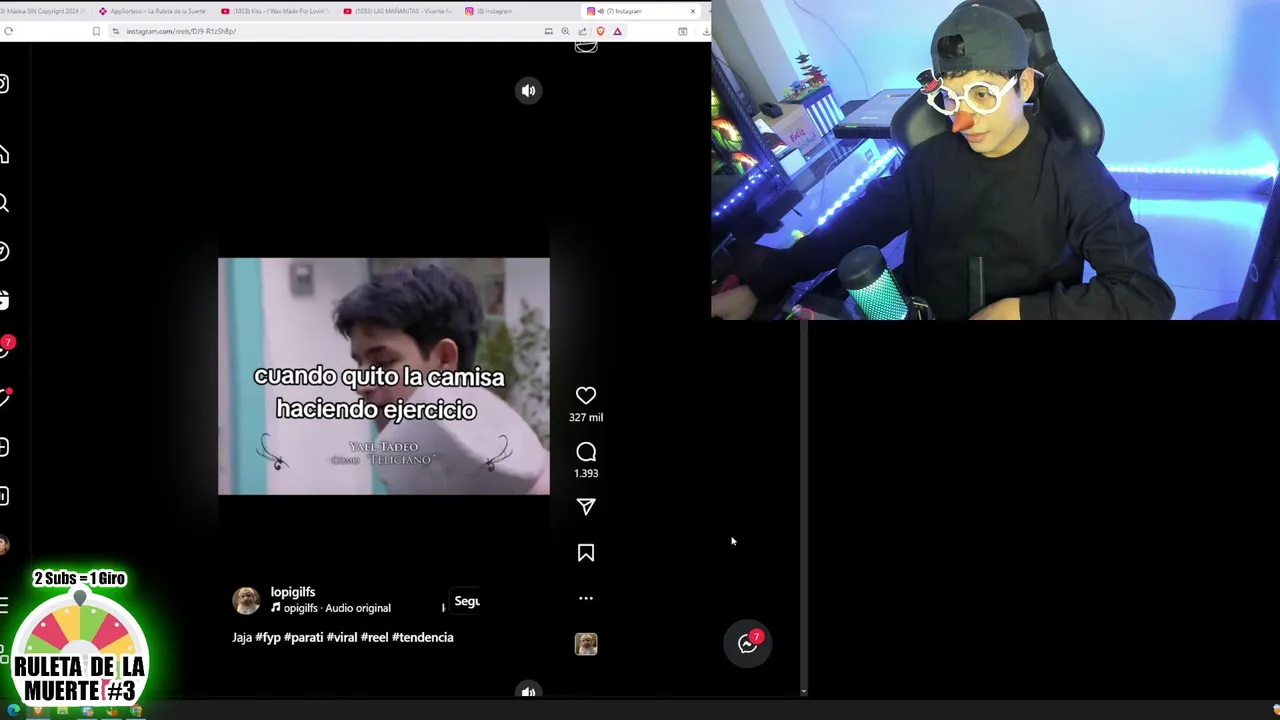Bookmark page with address bar bookmark icon
Viewport: 1280px width, 720px height.
coord(96,31)
